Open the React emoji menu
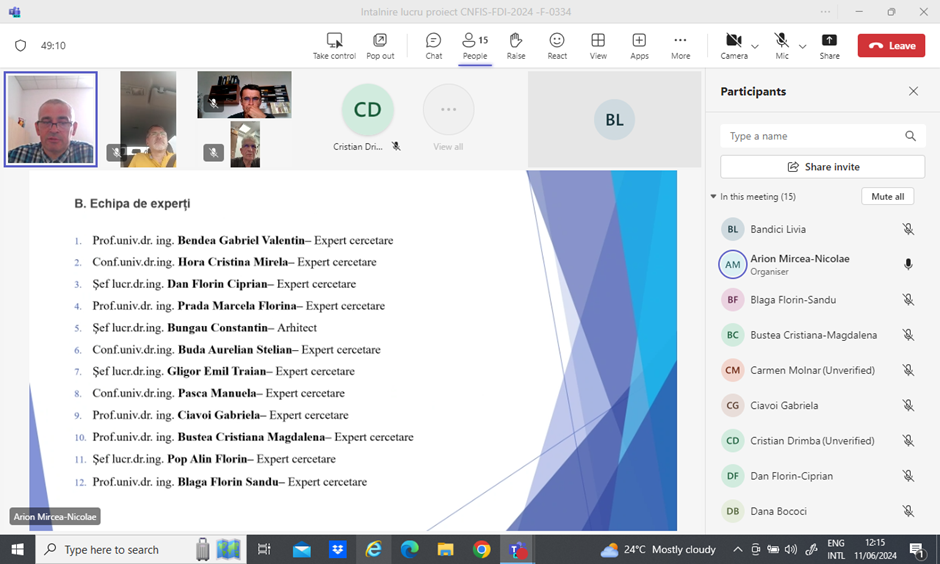The image size is (940, 564). (557, 41)
